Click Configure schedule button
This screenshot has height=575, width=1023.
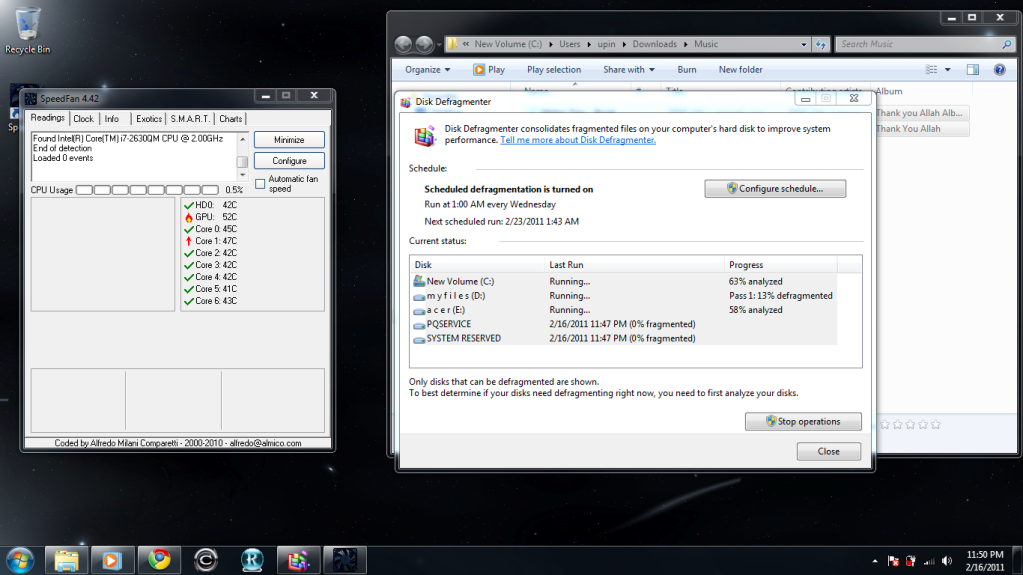point(775,189)
